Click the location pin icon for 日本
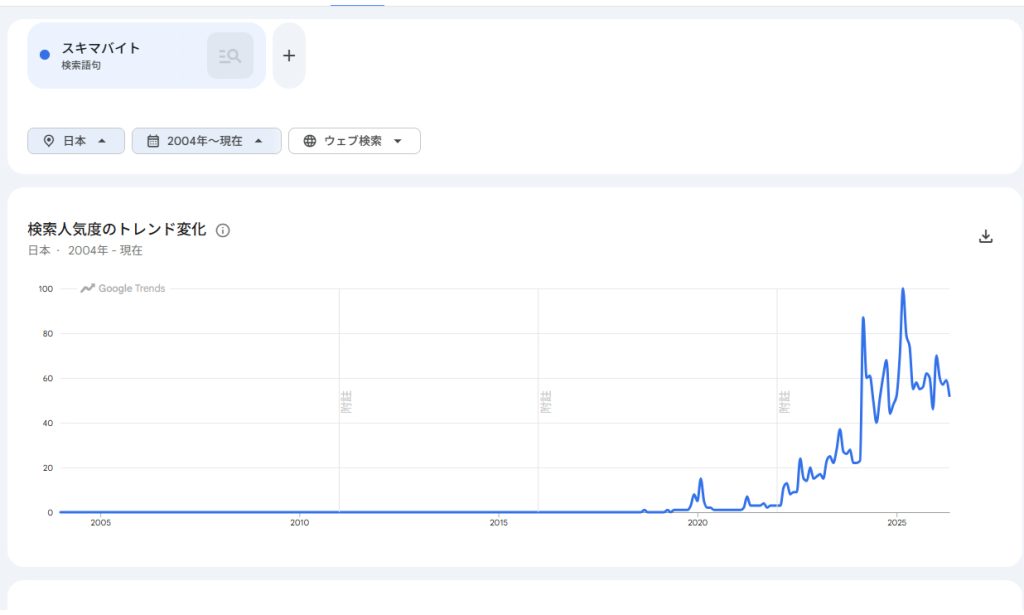The height and width of the screenshot is (615, 1024). pyautogui.click(x=48, y=141)
